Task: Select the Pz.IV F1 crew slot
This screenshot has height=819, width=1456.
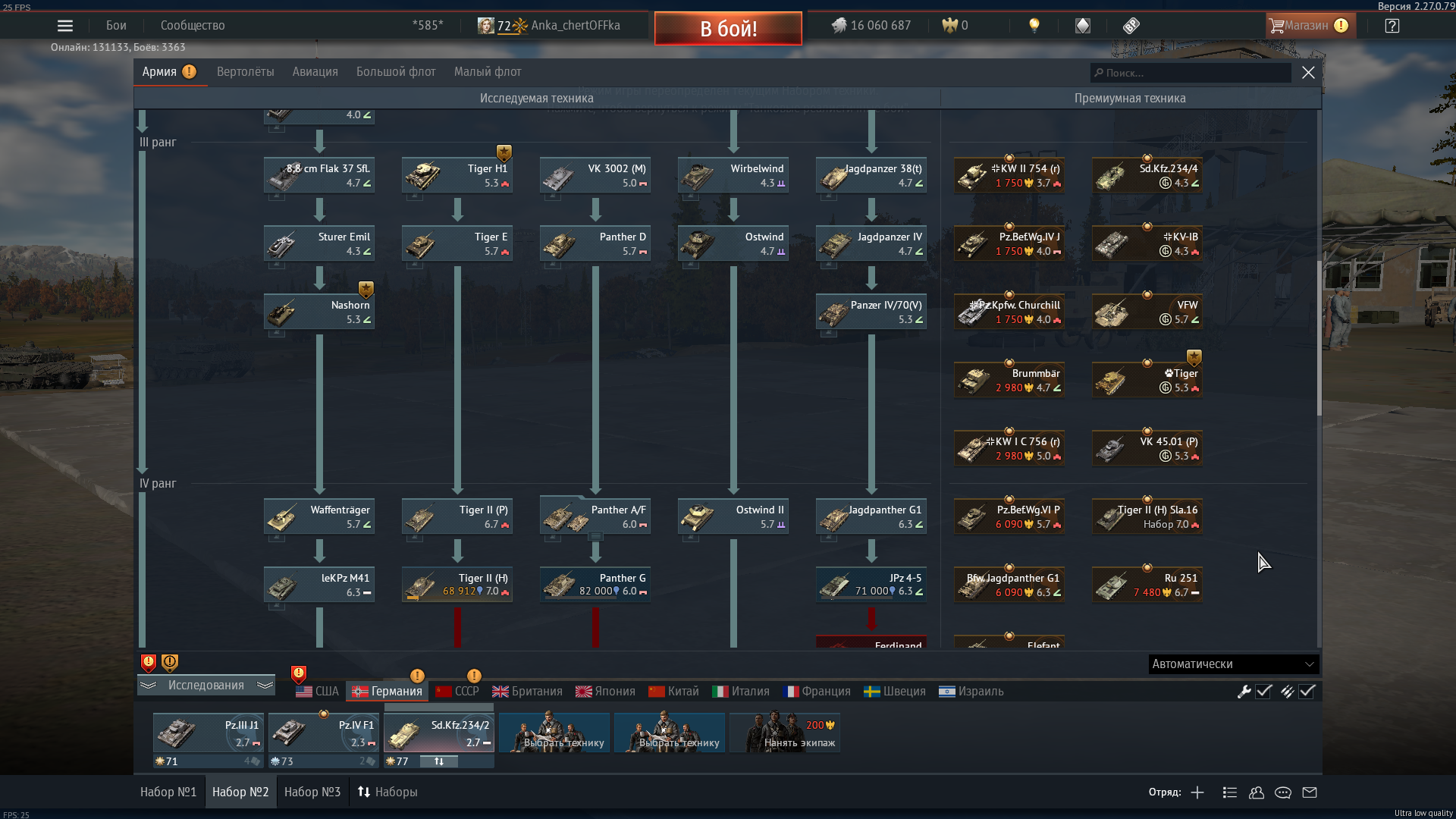Action: click(x=324, y=733)
